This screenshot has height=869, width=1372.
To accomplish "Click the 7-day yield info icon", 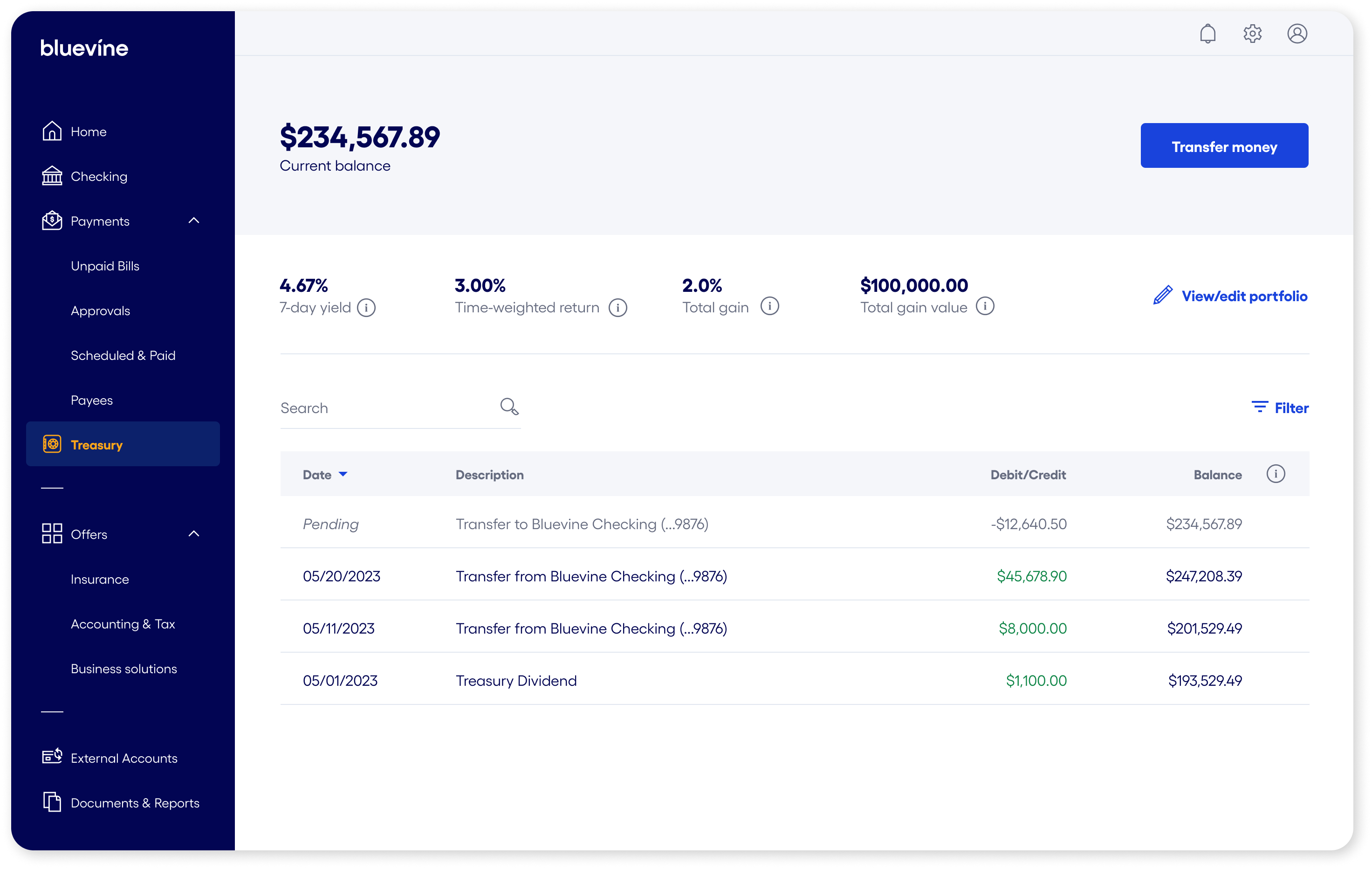I will pos(366,308).
